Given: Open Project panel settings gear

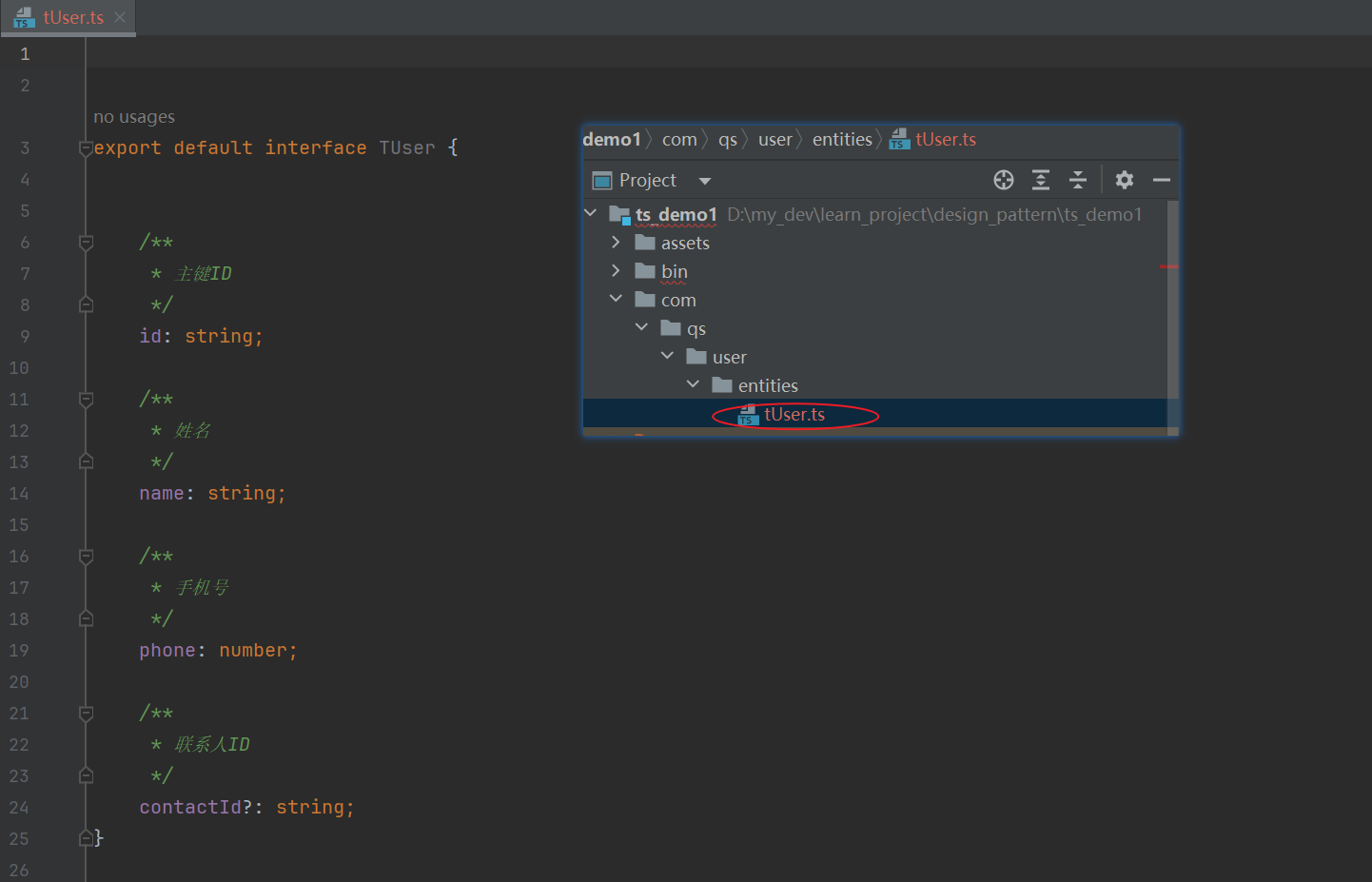Looking at the screenshot, I should click(x=1125, y=180).
